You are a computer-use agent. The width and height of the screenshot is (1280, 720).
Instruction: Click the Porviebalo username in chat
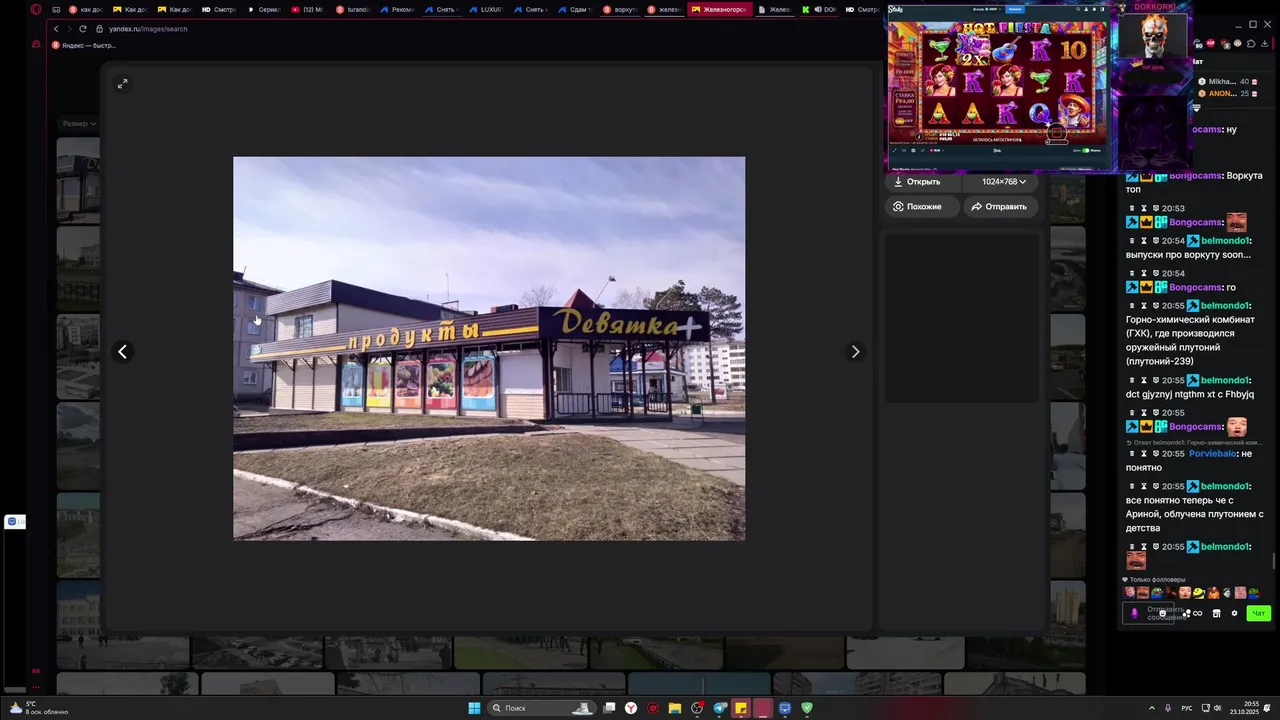[1213, 453]
